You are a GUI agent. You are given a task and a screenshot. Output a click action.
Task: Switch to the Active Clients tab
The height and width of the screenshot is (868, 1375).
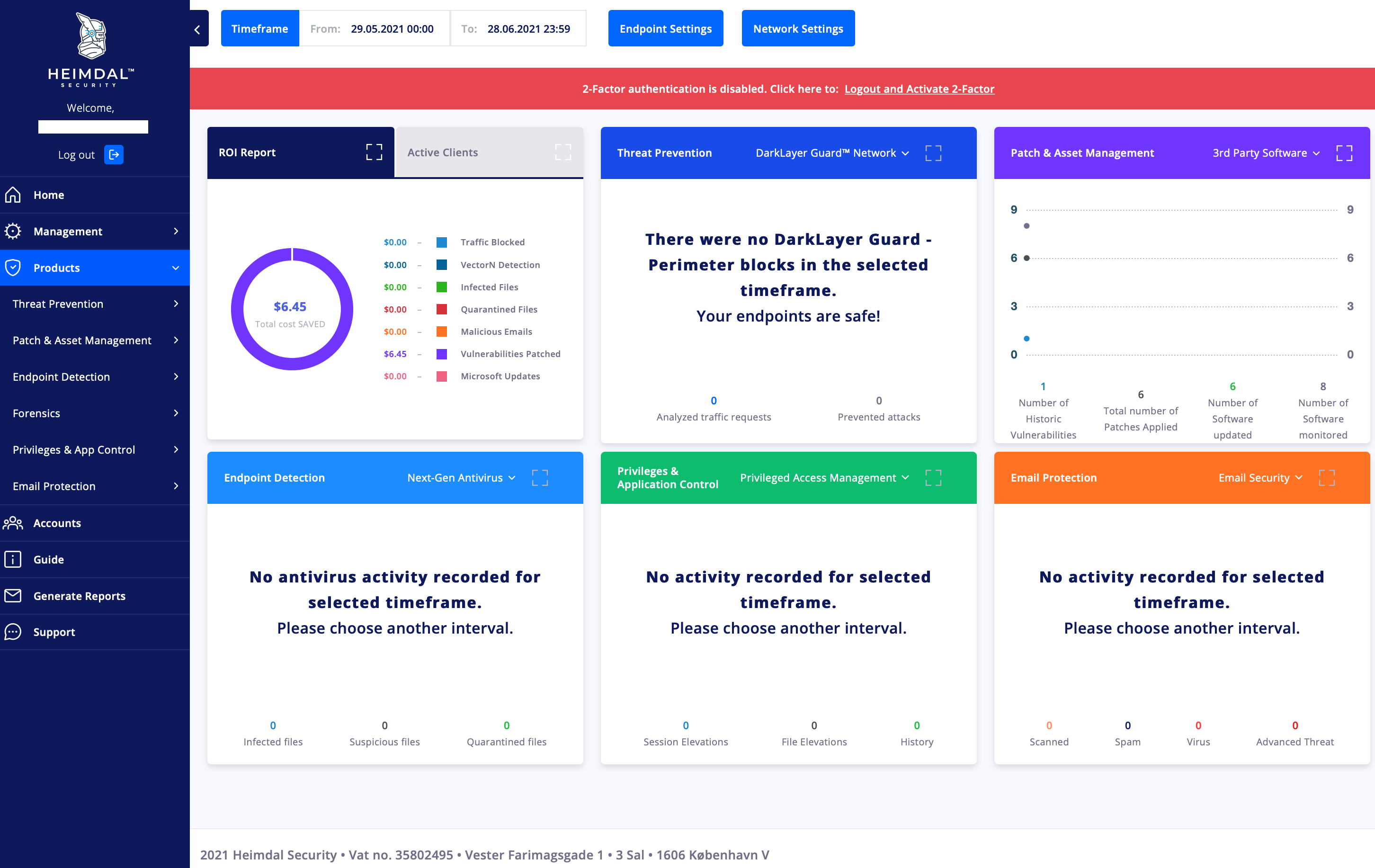[490, 152]
